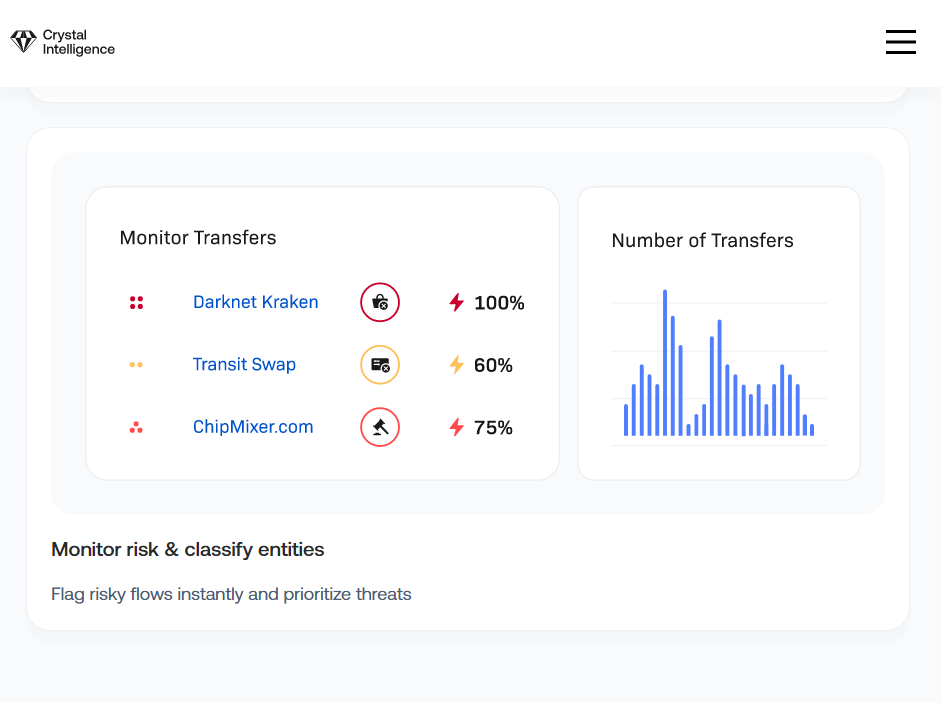Click the Transit Swap stolen-card icon
This screenshot has width=941, height=703.
(x=380, y=364)
